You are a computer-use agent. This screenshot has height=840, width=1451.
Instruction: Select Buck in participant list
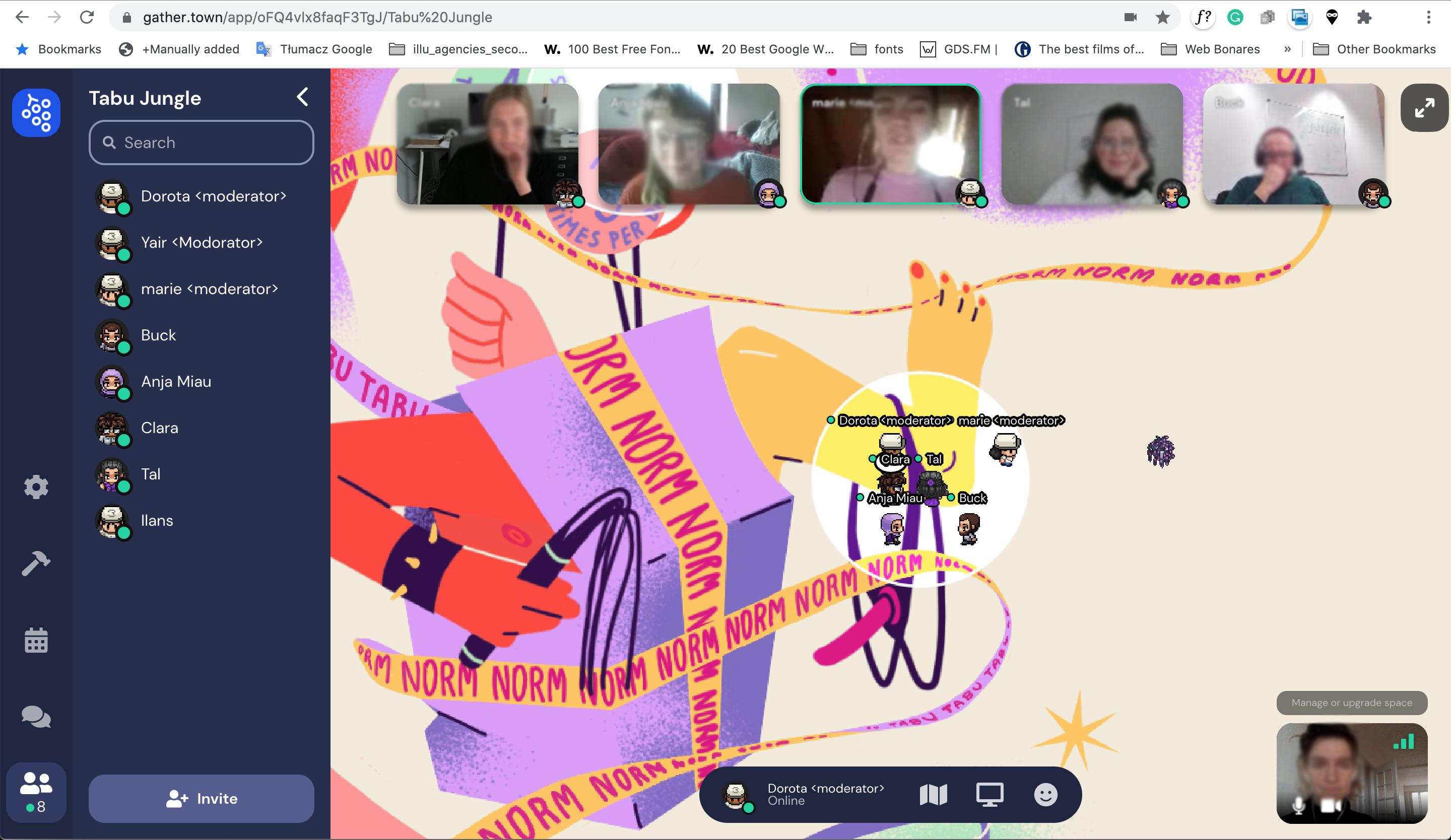[201, 335]
